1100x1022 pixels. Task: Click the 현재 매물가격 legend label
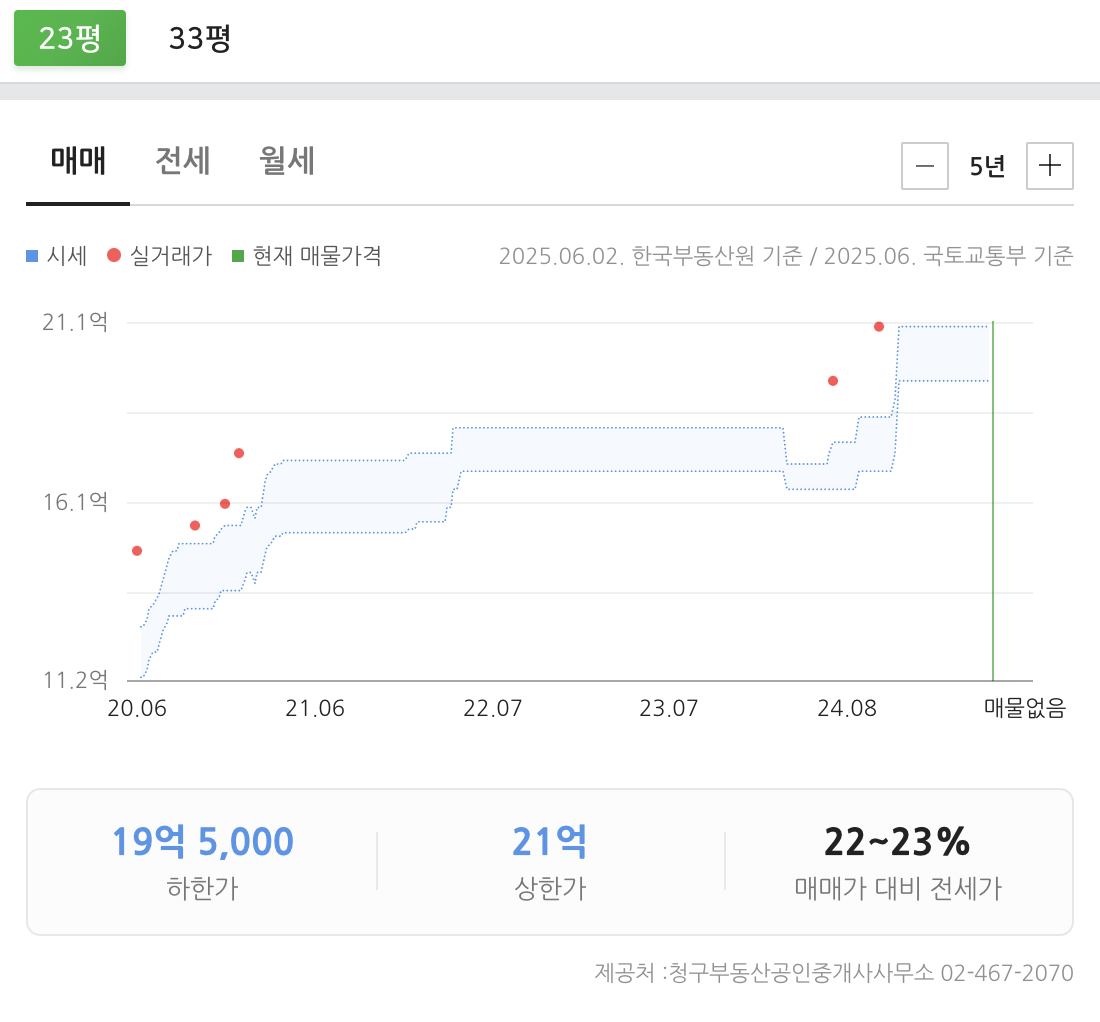point(317,256)
